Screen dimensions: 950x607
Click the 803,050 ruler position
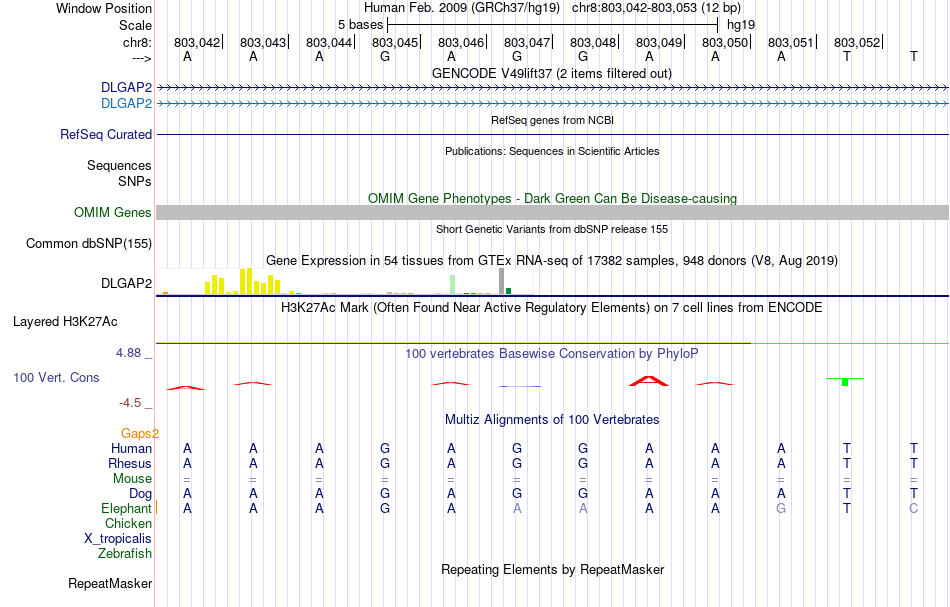pos(725,42)
